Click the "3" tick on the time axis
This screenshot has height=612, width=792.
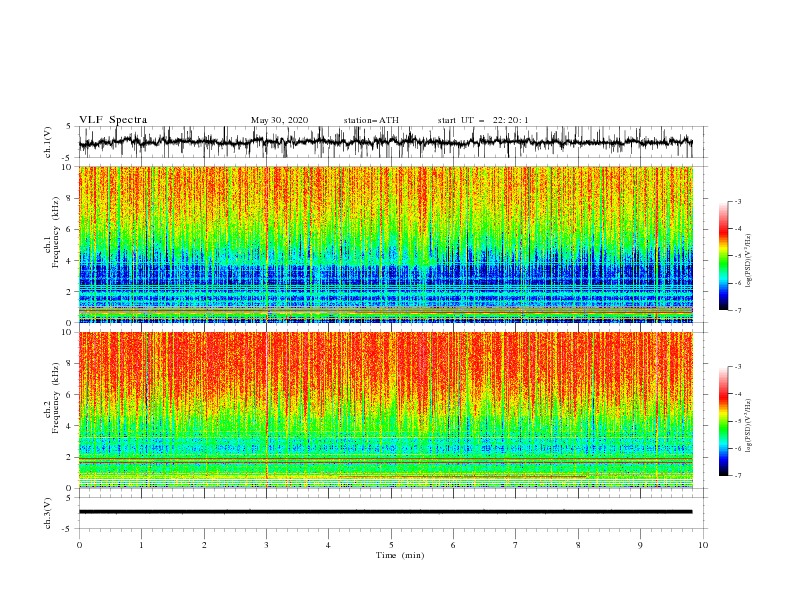click(x=266, y=545)
